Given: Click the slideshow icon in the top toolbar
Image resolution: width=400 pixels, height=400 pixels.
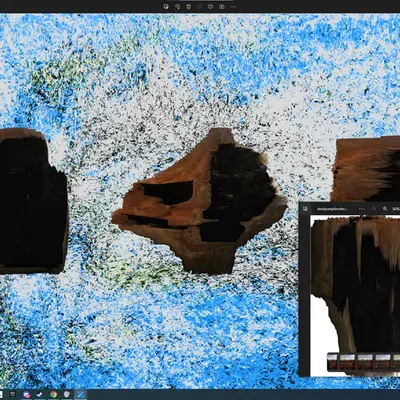Looking at the screenshot, I should [x=222, y=7].
